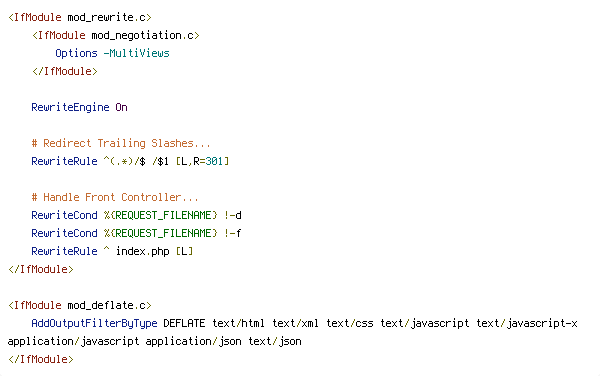Screen dimensions: 600x376
Task: Click index.php in the RewriteRule line
Action: tap(142, 251)
